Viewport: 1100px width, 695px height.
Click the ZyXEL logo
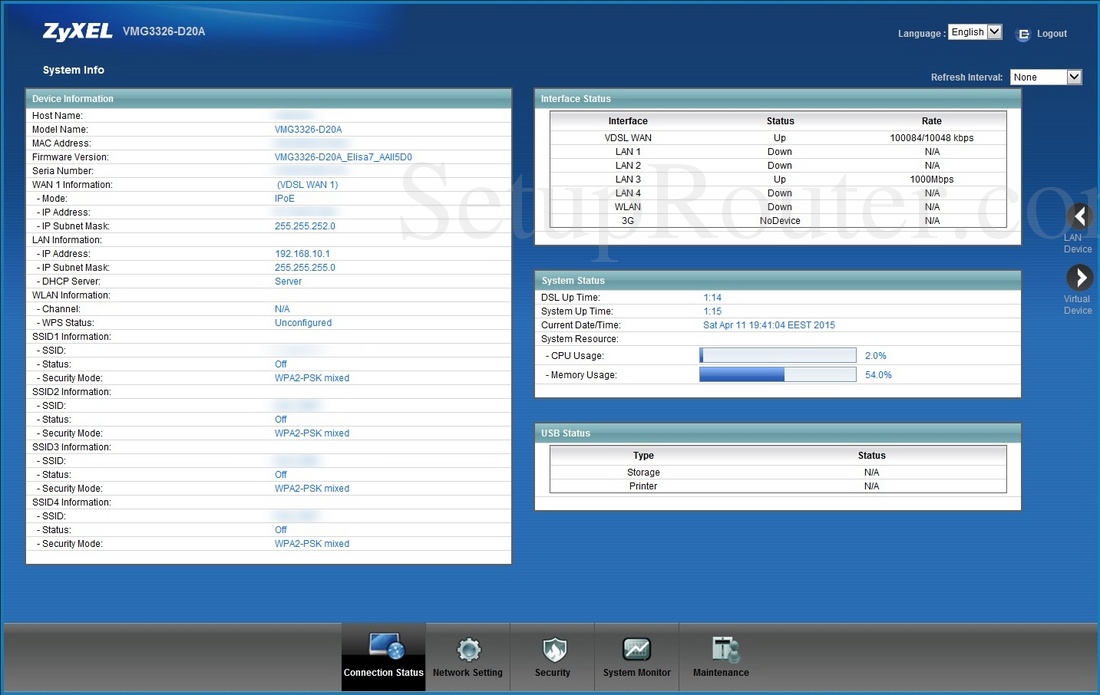(77, 32)
